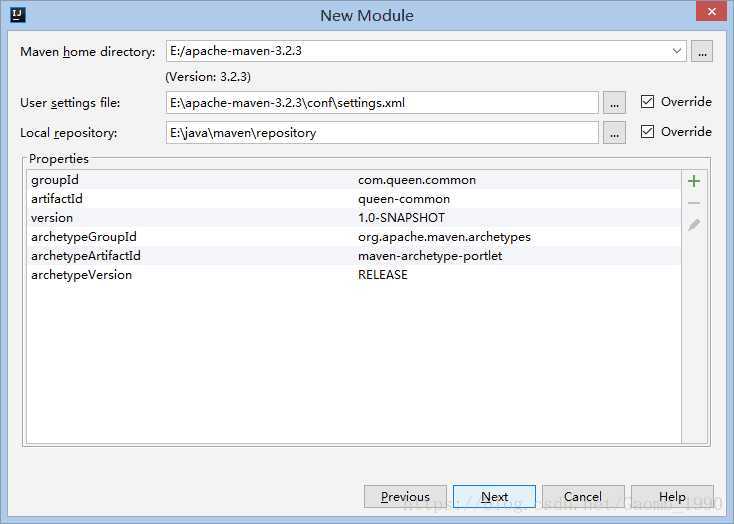734x524 pixels.
Task: Select the artifactId property row
Action: point(353,199)
